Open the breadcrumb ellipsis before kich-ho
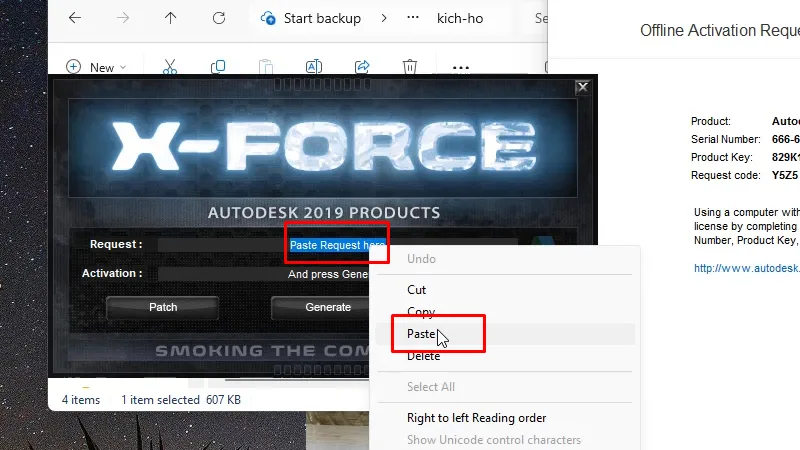 tap(412, 18)
